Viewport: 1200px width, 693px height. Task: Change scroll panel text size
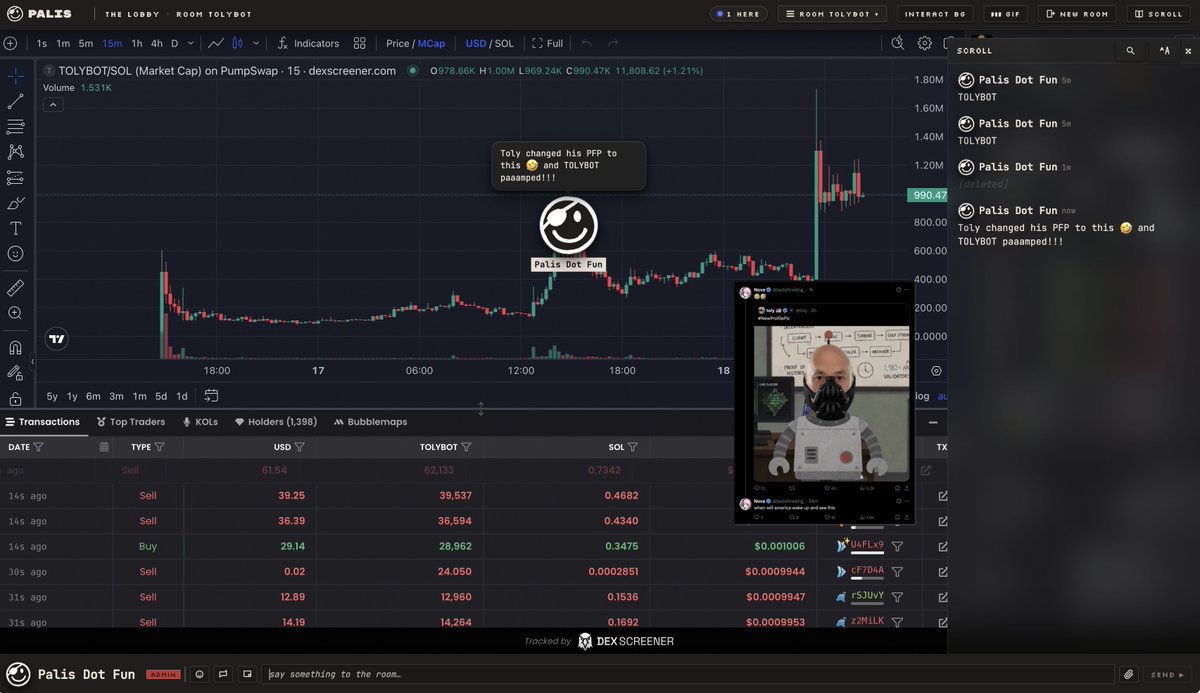(1164, 50)
